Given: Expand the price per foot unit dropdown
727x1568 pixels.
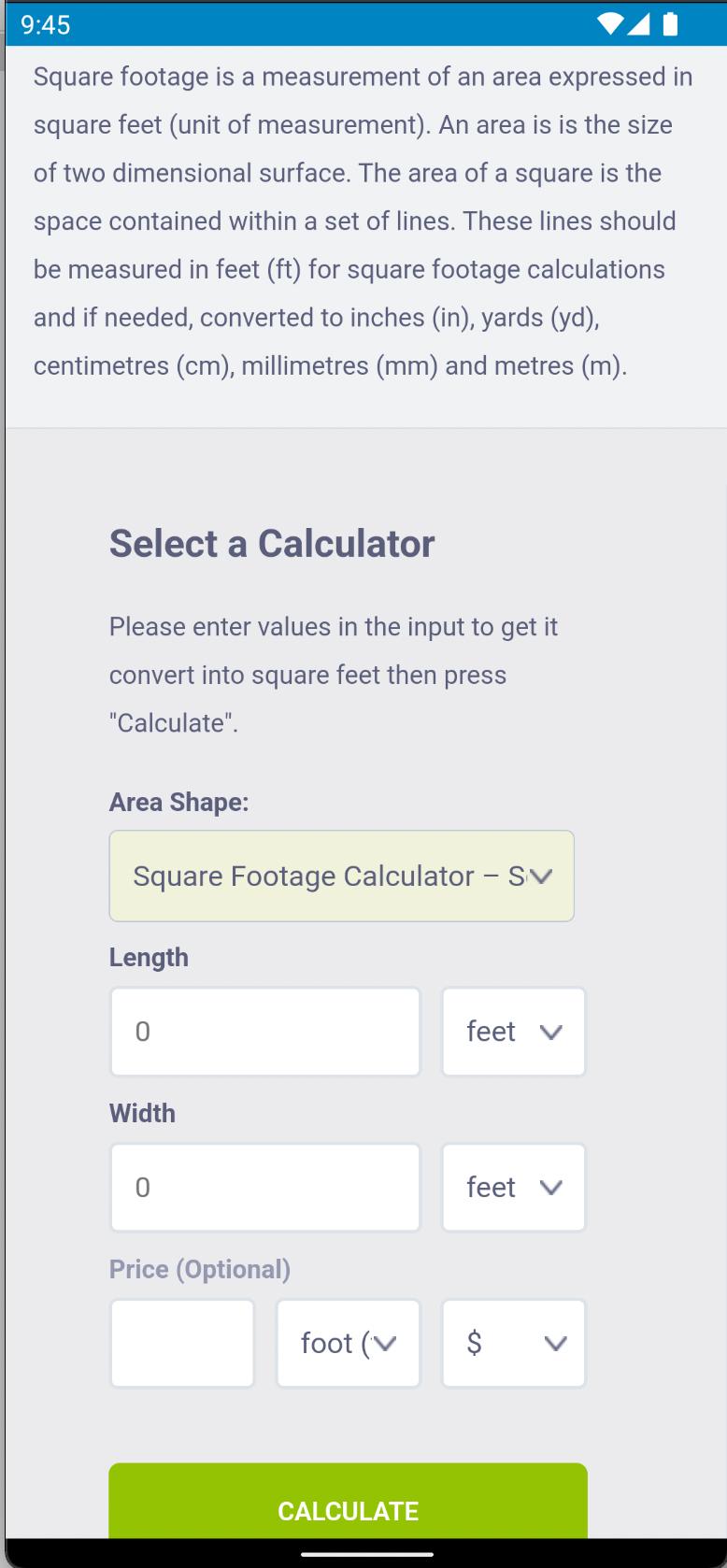Looking at the screenshot, I should tap(349, 1343).
